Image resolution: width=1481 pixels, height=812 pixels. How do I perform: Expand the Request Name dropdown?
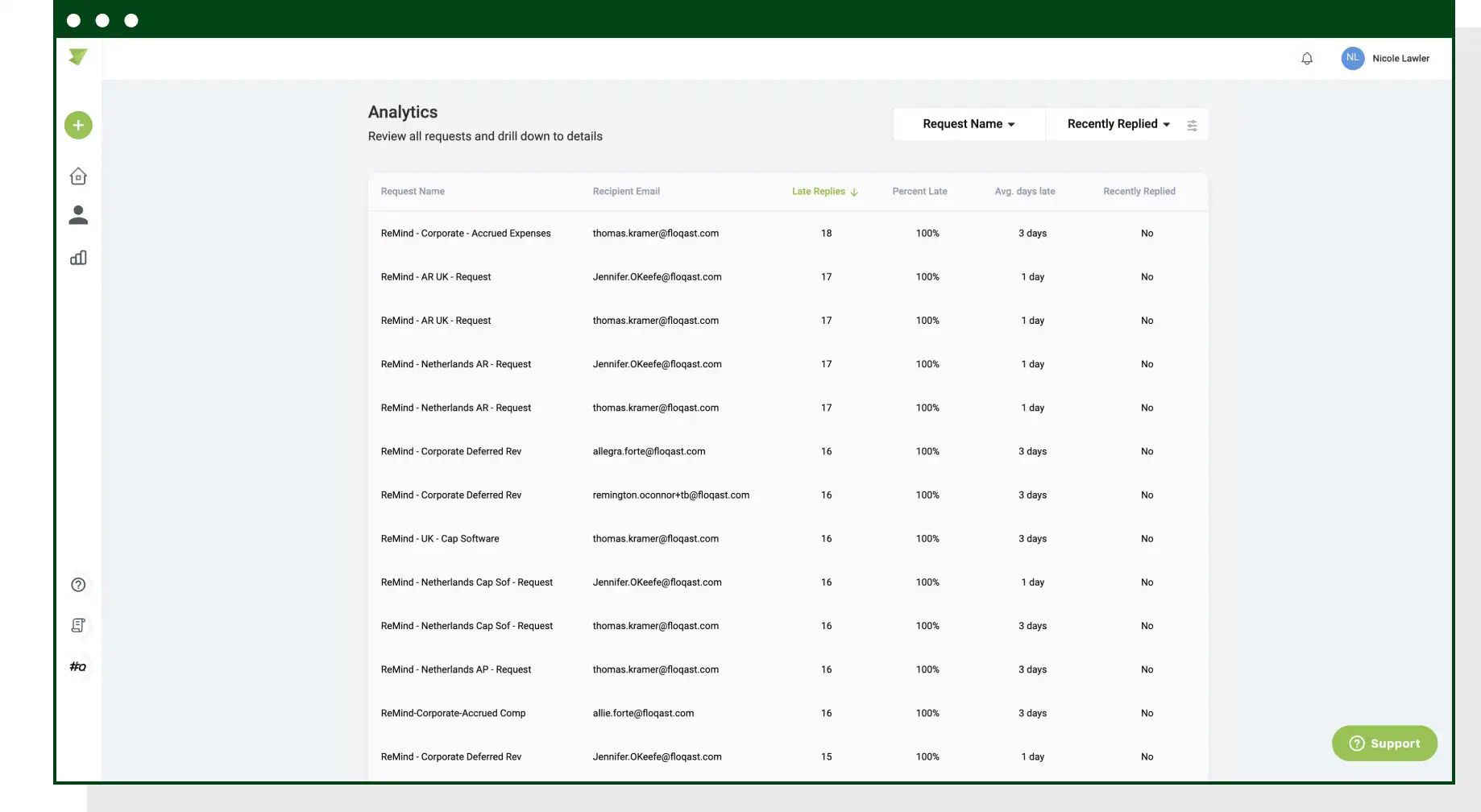point(969,124)
